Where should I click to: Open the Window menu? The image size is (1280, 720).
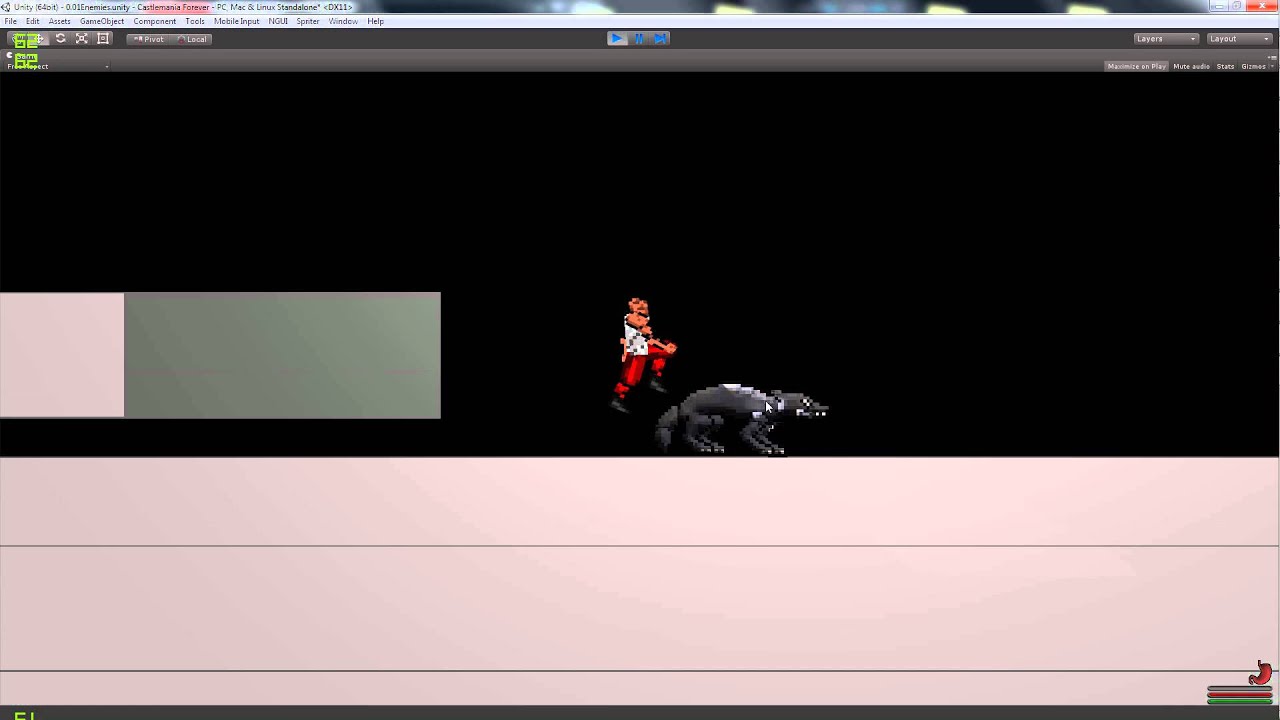coord(343,21)
